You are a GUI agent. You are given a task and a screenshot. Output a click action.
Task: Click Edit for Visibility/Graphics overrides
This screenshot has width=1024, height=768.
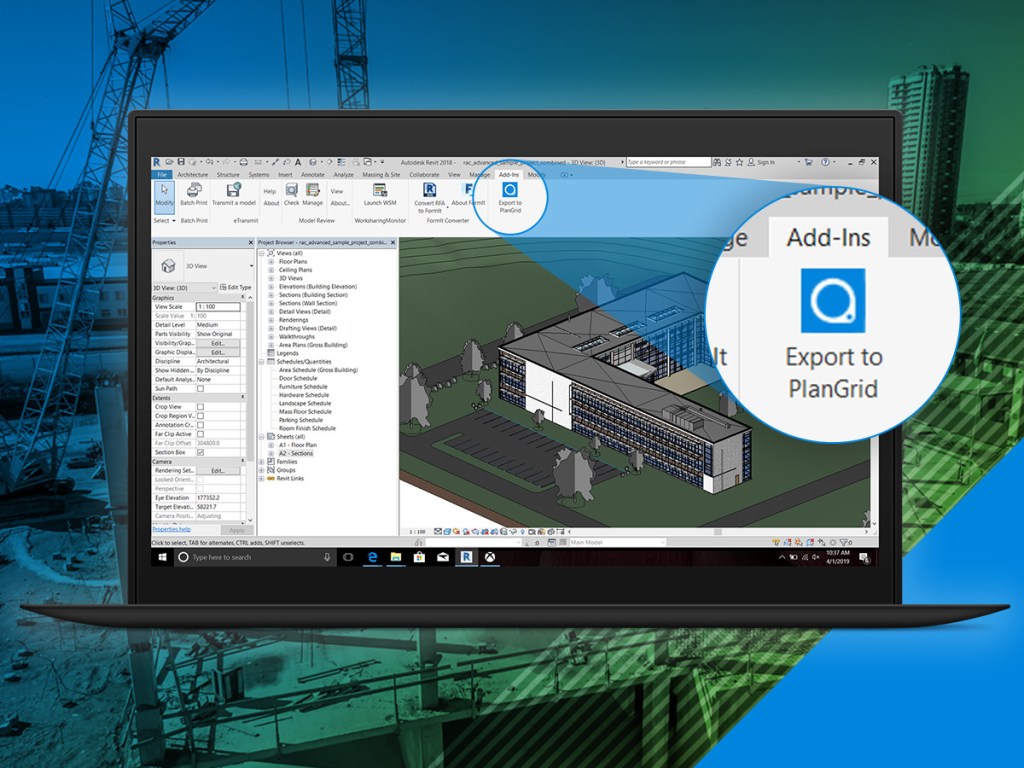(218, 343)
